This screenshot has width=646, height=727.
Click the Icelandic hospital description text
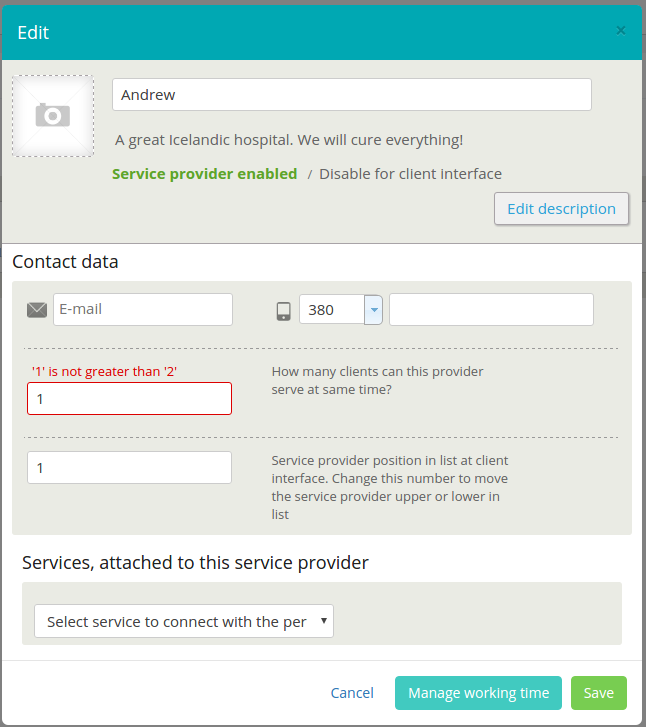(x=289, y=140)
